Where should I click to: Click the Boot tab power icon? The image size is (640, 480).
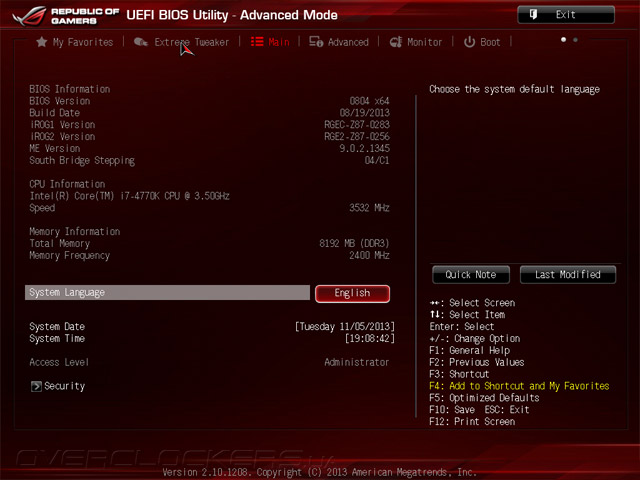tap(469, 42)
